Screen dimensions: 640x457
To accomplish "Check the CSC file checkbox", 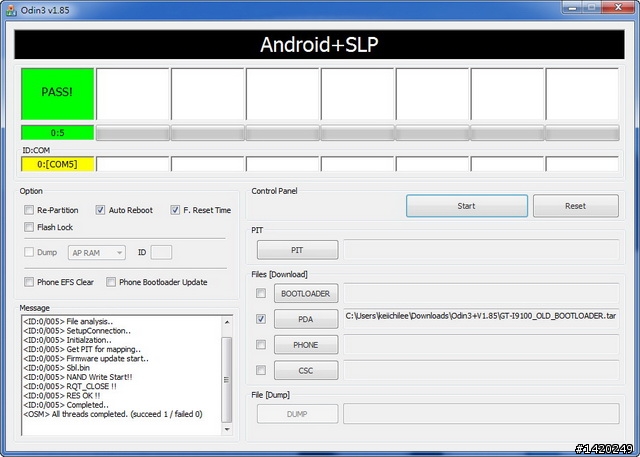I will [261, 370].
